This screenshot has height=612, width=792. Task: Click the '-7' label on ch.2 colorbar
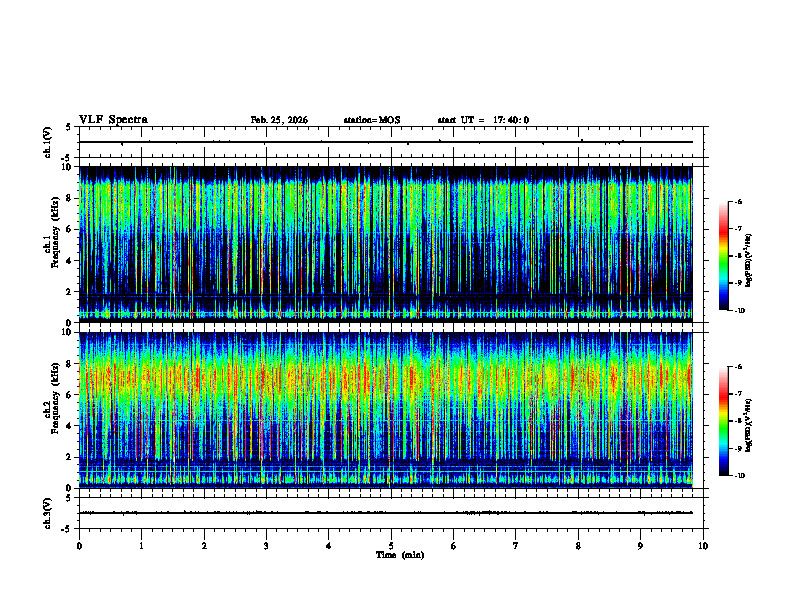[x=738, y=394]
